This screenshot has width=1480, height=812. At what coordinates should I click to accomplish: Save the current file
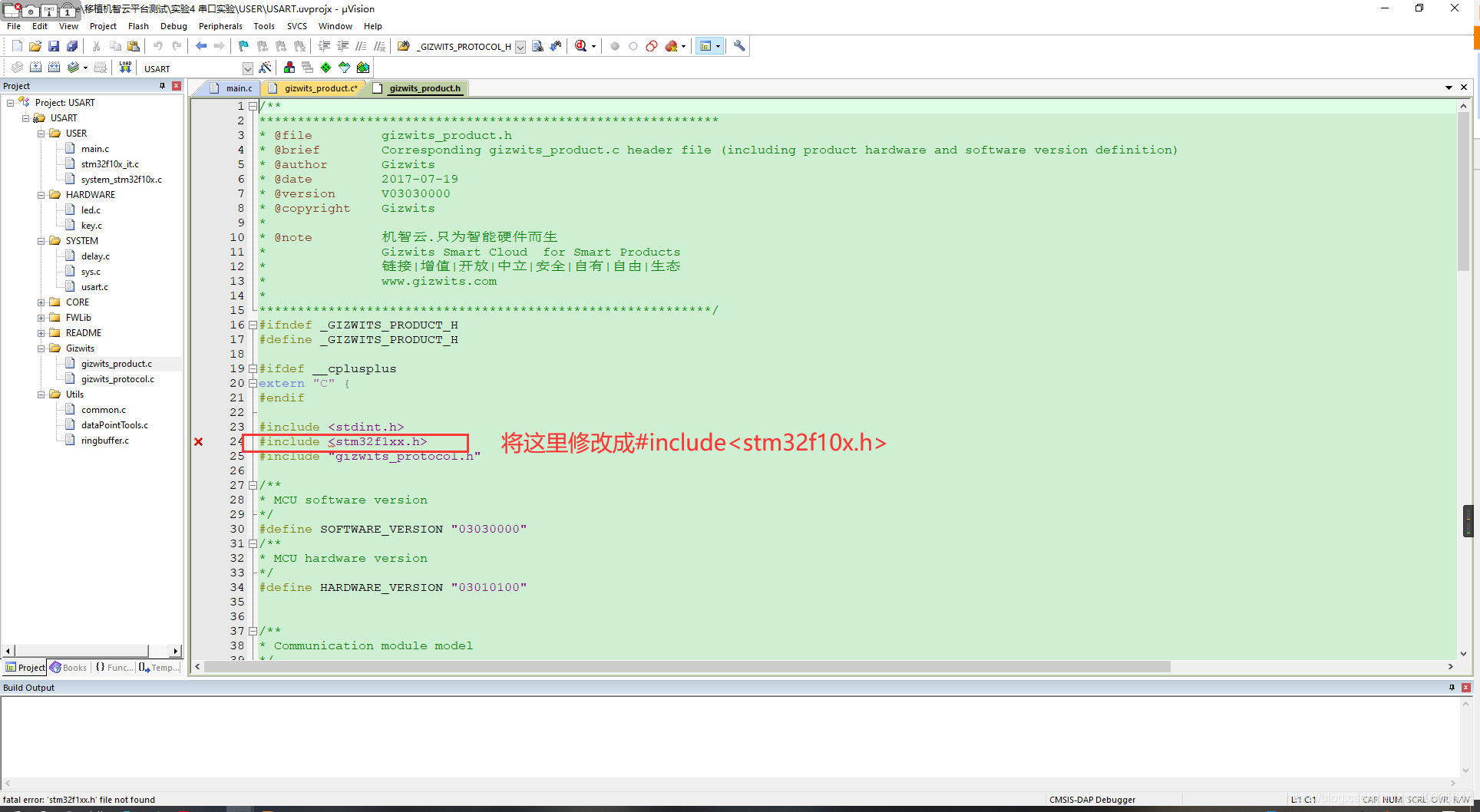(x=54, y=46)
